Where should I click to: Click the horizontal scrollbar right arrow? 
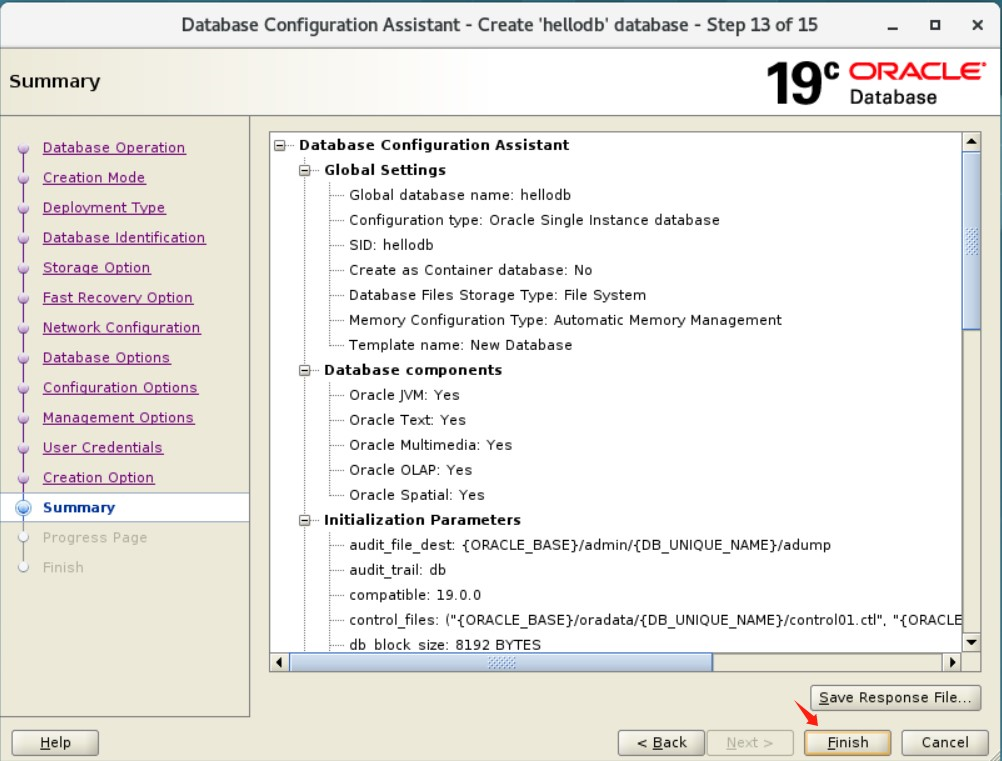point(952,662)
